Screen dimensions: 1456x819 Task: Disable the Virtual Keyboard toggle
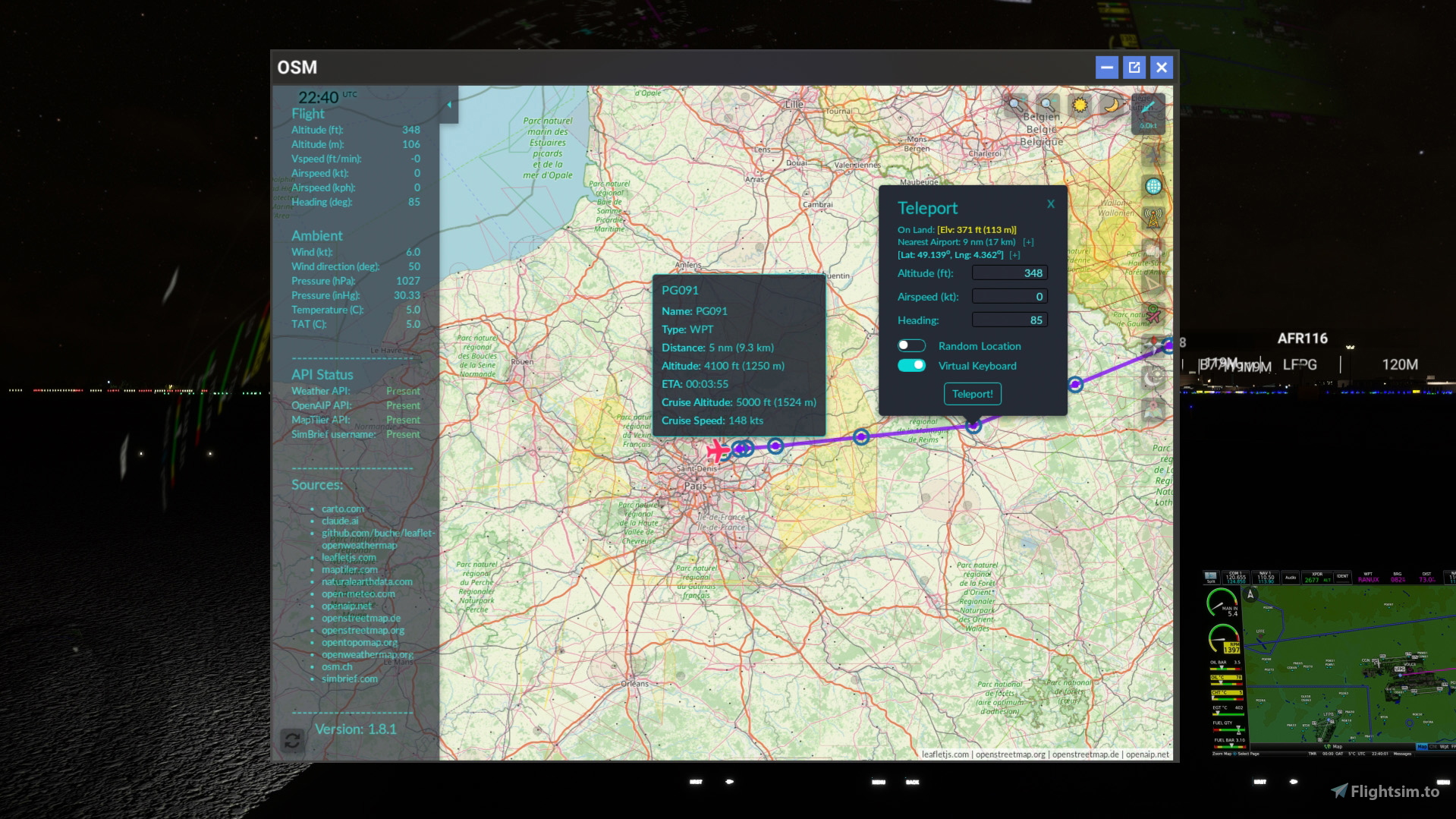(910, 365)
